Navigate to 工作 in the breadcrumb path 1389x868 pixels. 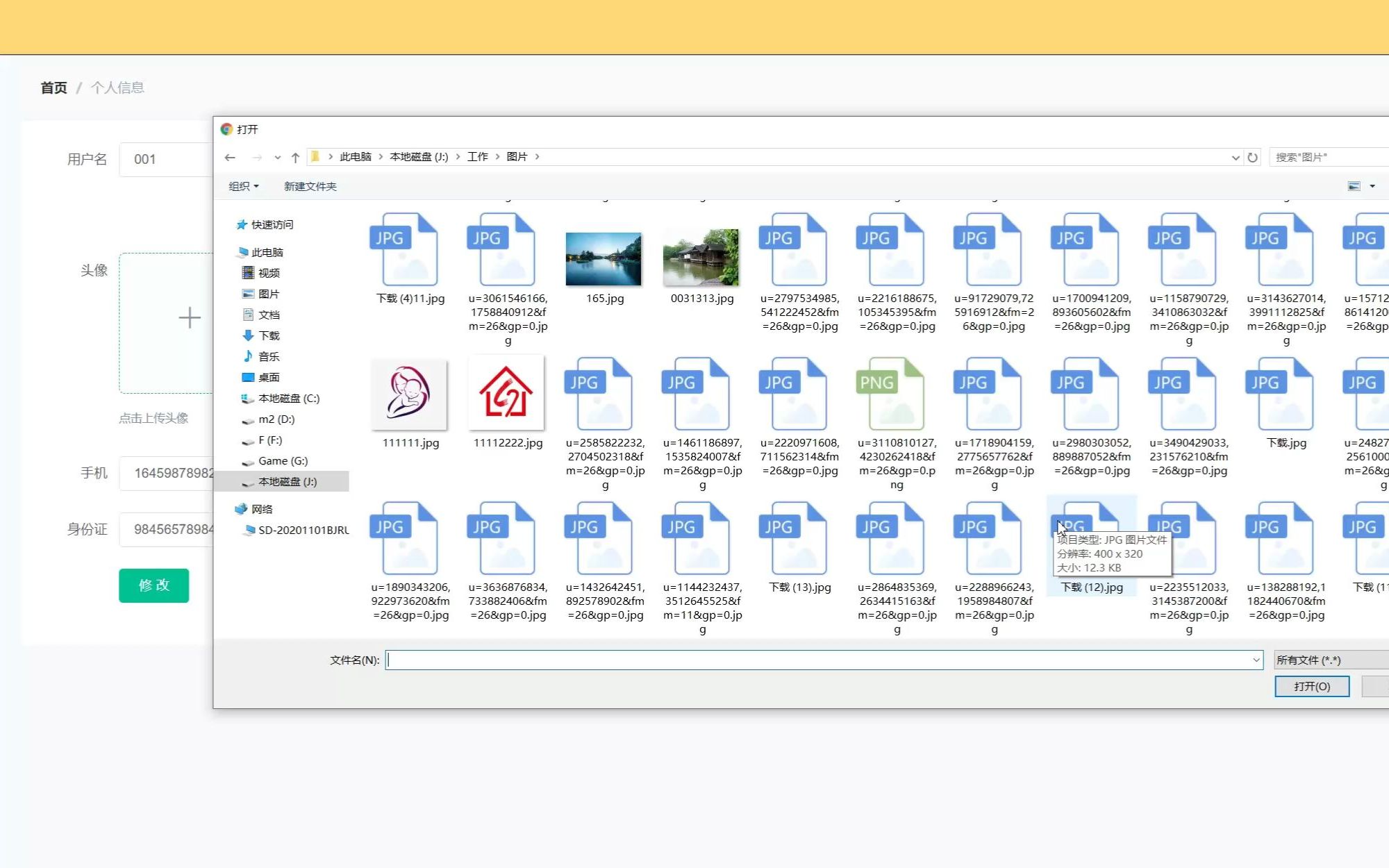click(x=479, y=157)
